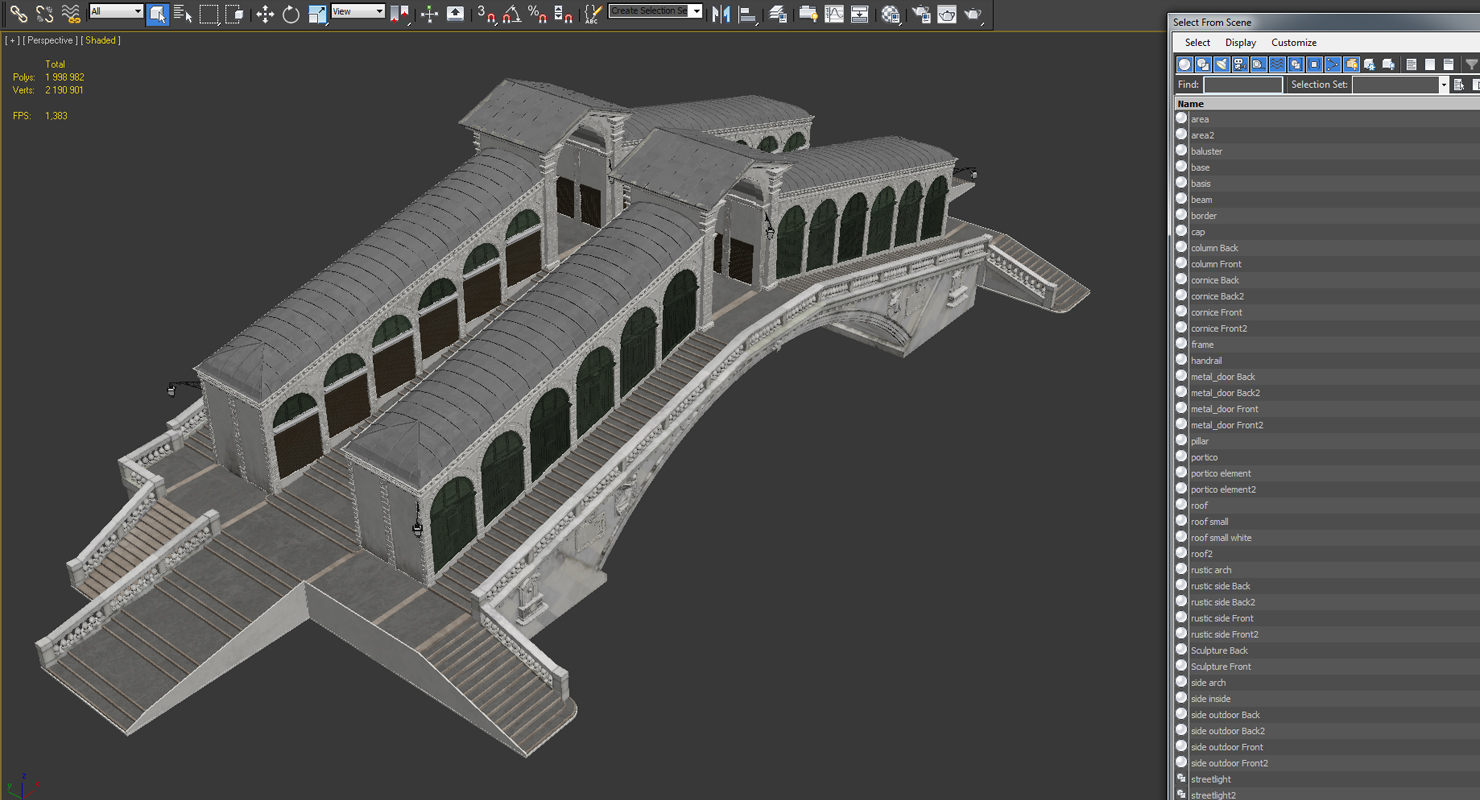1480x800 pixels.
Task: Toggle Display Geometry filter in Select From Scene
Action: [1184, 64]
